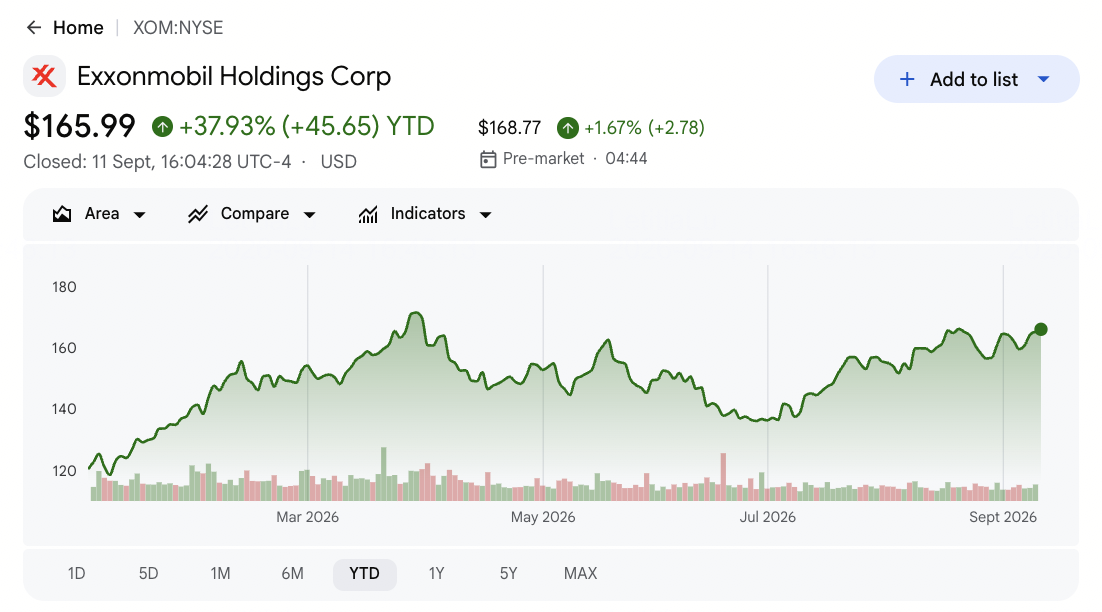Viewport: 1102px width, 612px height.
Task: Click the green up-arrow beside +37.93%
Action: [162, 127]
